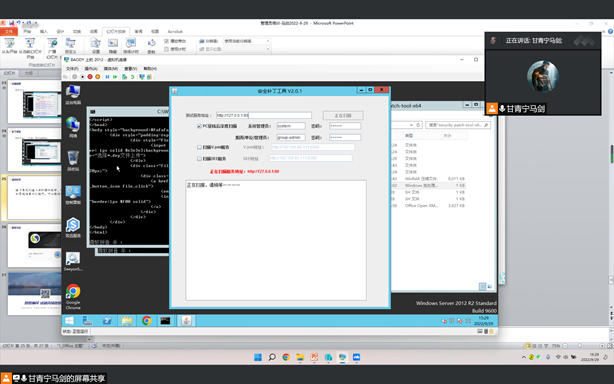Click Windows Start button in VM taskbar
This screenshot has width=614, height=384.
point(69,321)
